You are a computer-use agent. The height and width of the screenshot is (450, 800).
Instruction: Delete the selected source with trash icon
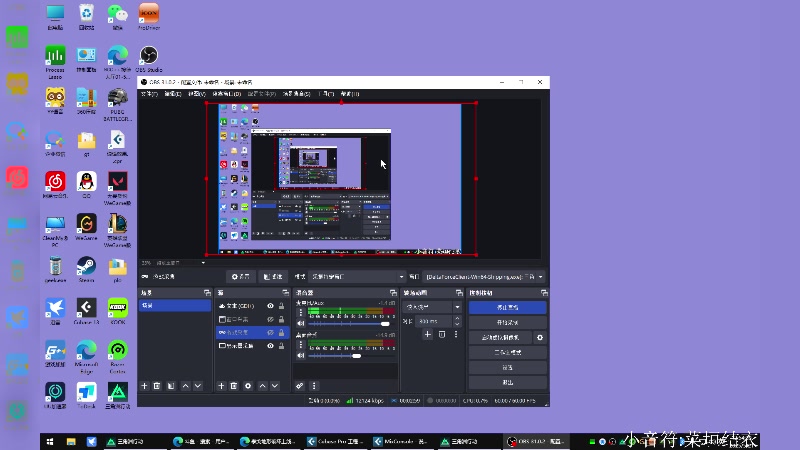234,386
